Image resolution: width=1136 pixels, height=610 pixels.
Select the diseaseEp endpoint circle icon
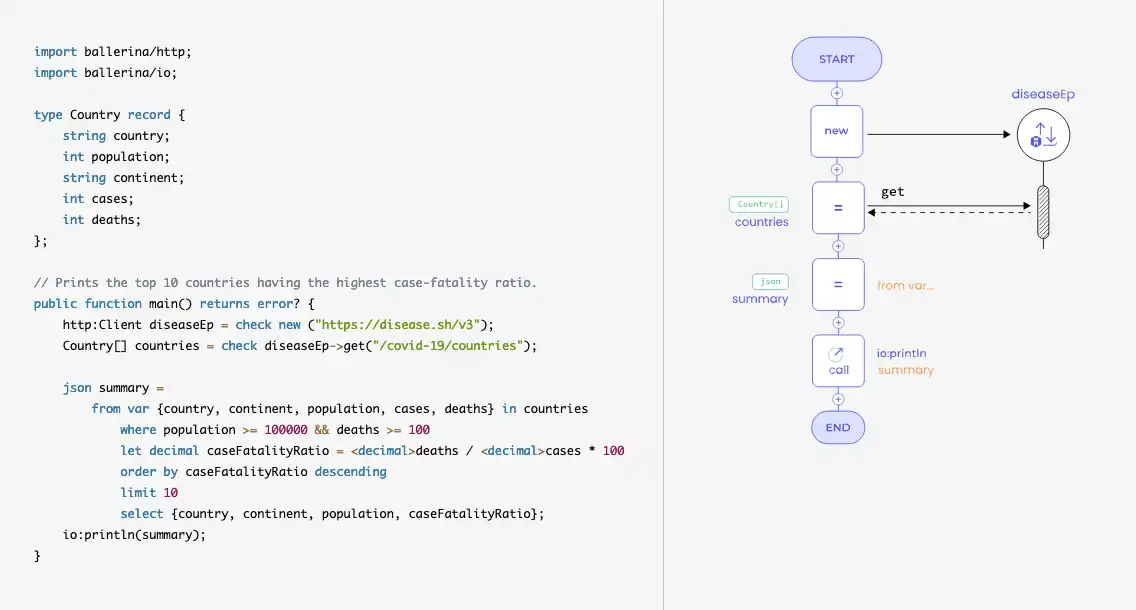tap(1043, 135)
